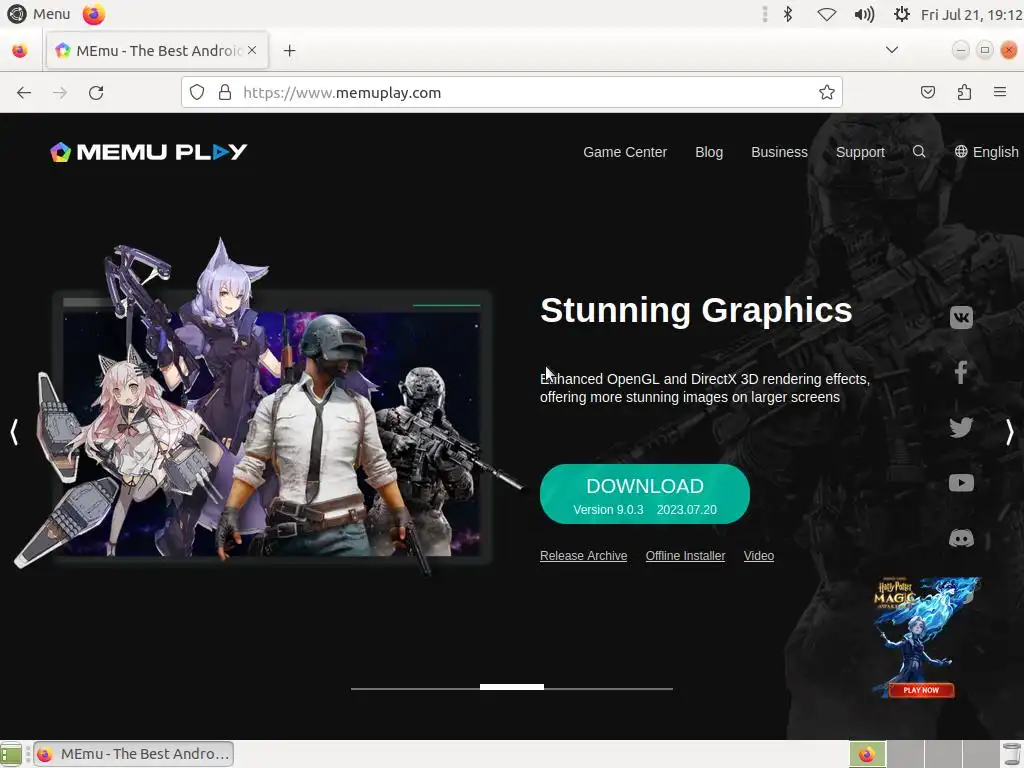Open the trash icon in the bottom panel

point(1012,754)
